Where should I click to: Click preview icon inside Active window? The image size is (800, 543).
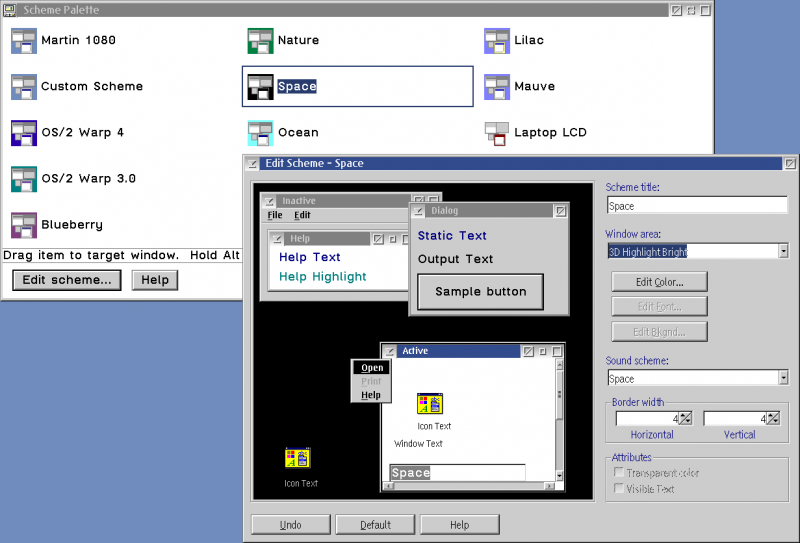[x=430, y=403]
